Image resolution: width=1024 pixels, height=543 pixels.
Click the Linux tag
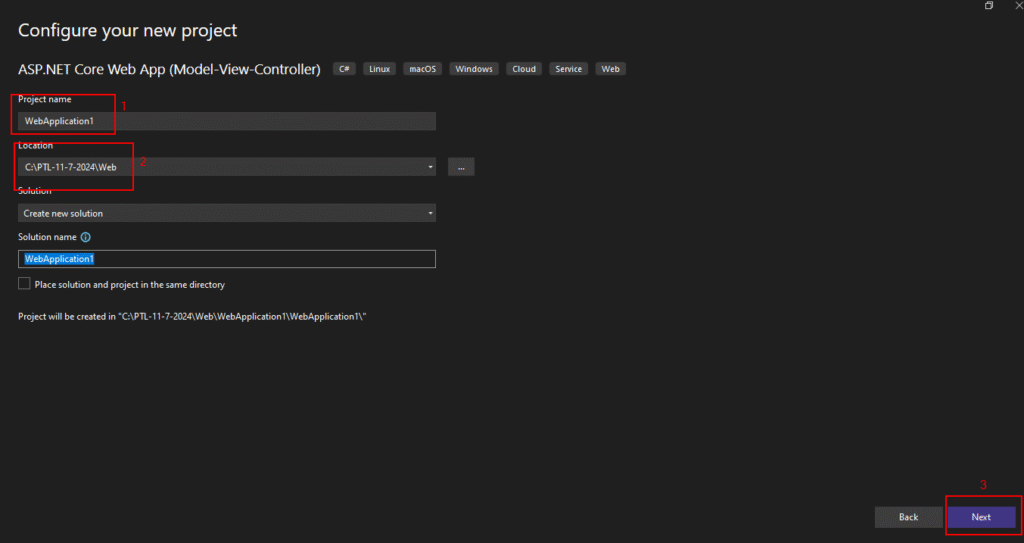coord(379,69)
